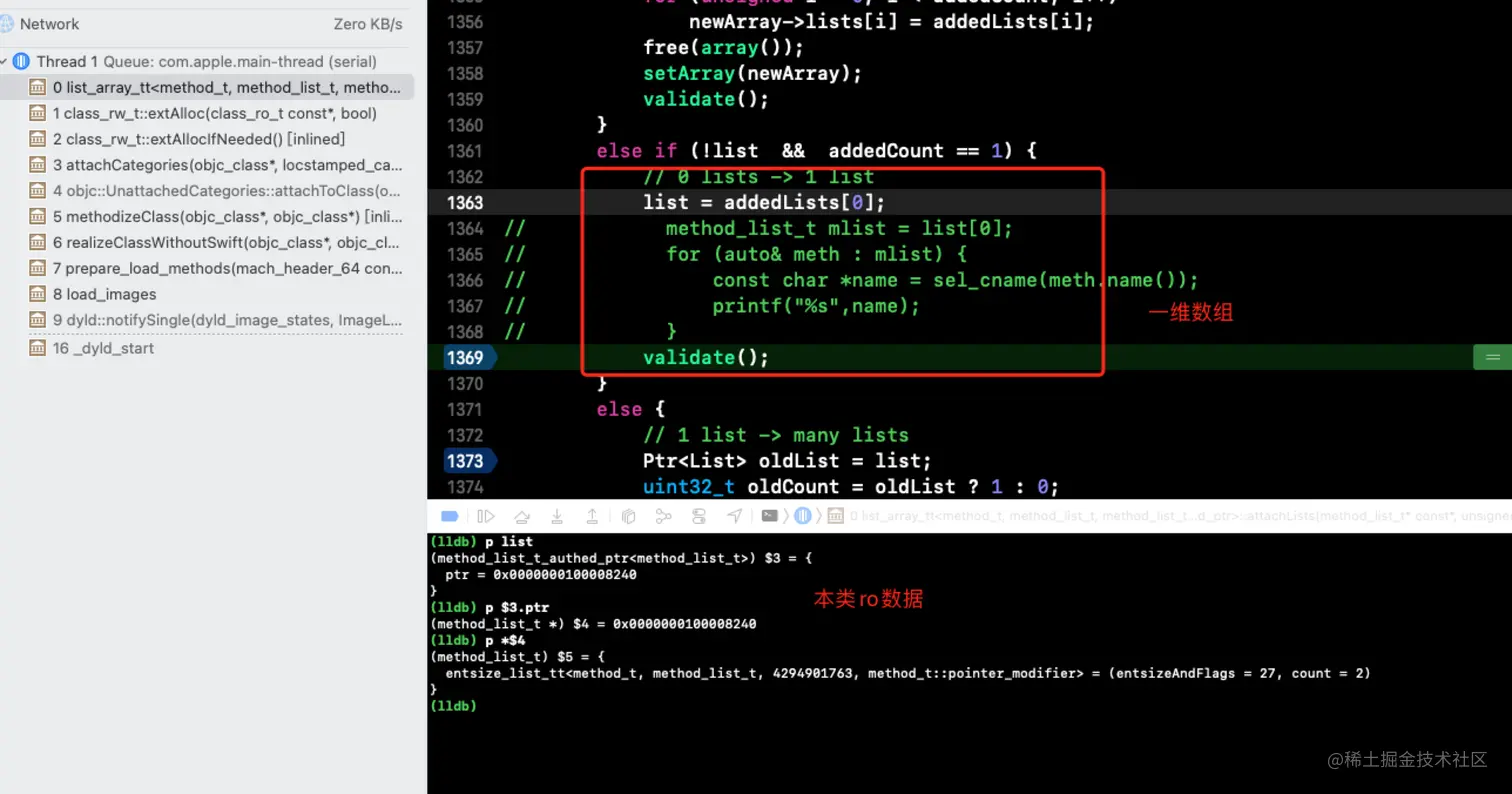Viewport: 1512px width, 794px height.
Task: Select frame 7 prepare_load_methods
Action: coord(207,269)
